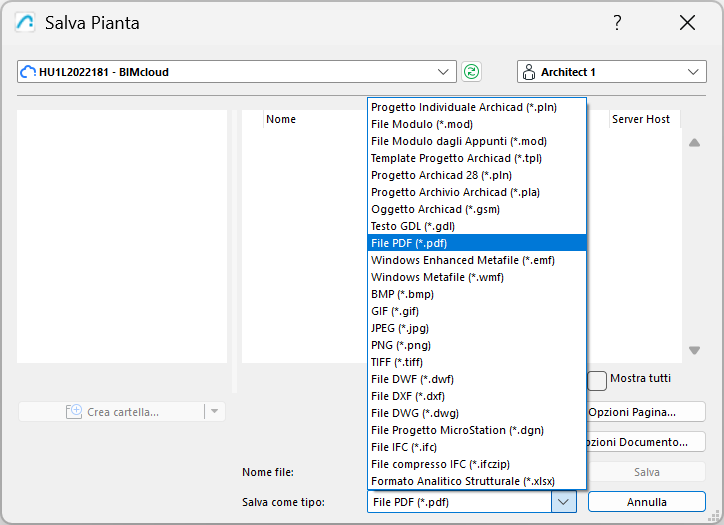Select PNG (*.png) format

click(x=477, y=345)
